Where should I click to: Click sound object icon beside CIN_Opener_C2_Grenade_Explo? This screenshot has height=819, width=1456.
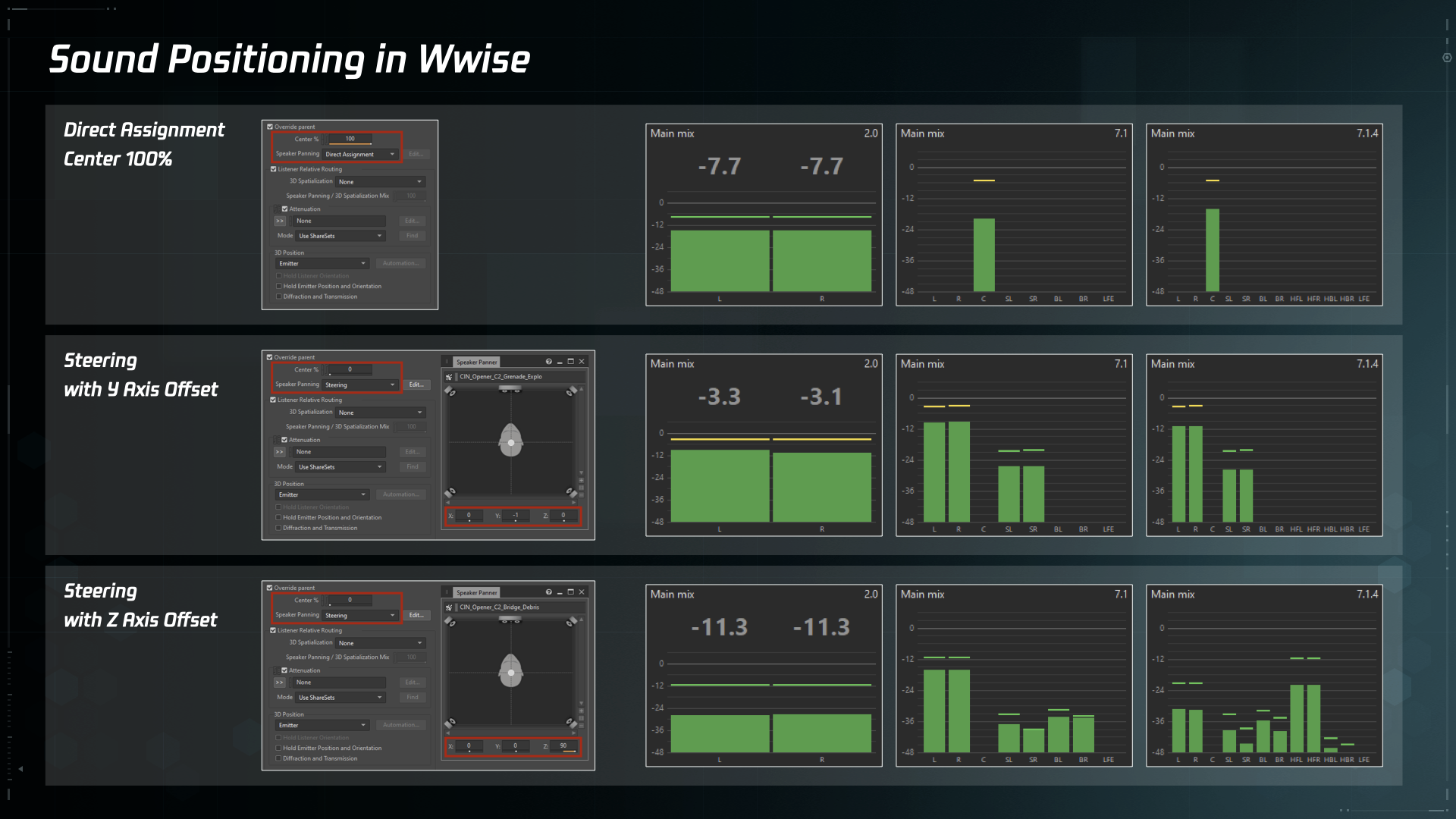pyautogui.click(x=449, y=377)
